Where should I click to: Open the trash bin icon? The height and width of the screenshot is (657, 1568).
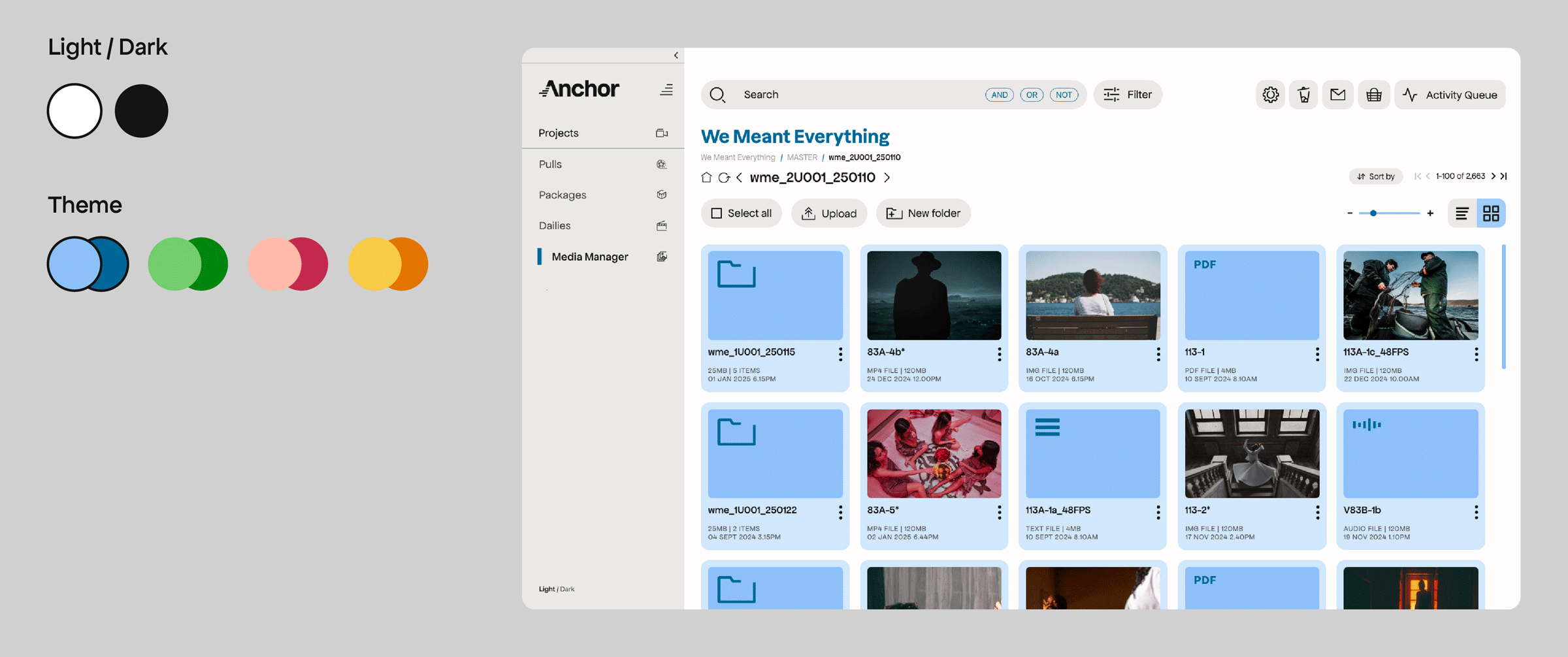(1304, 95)
